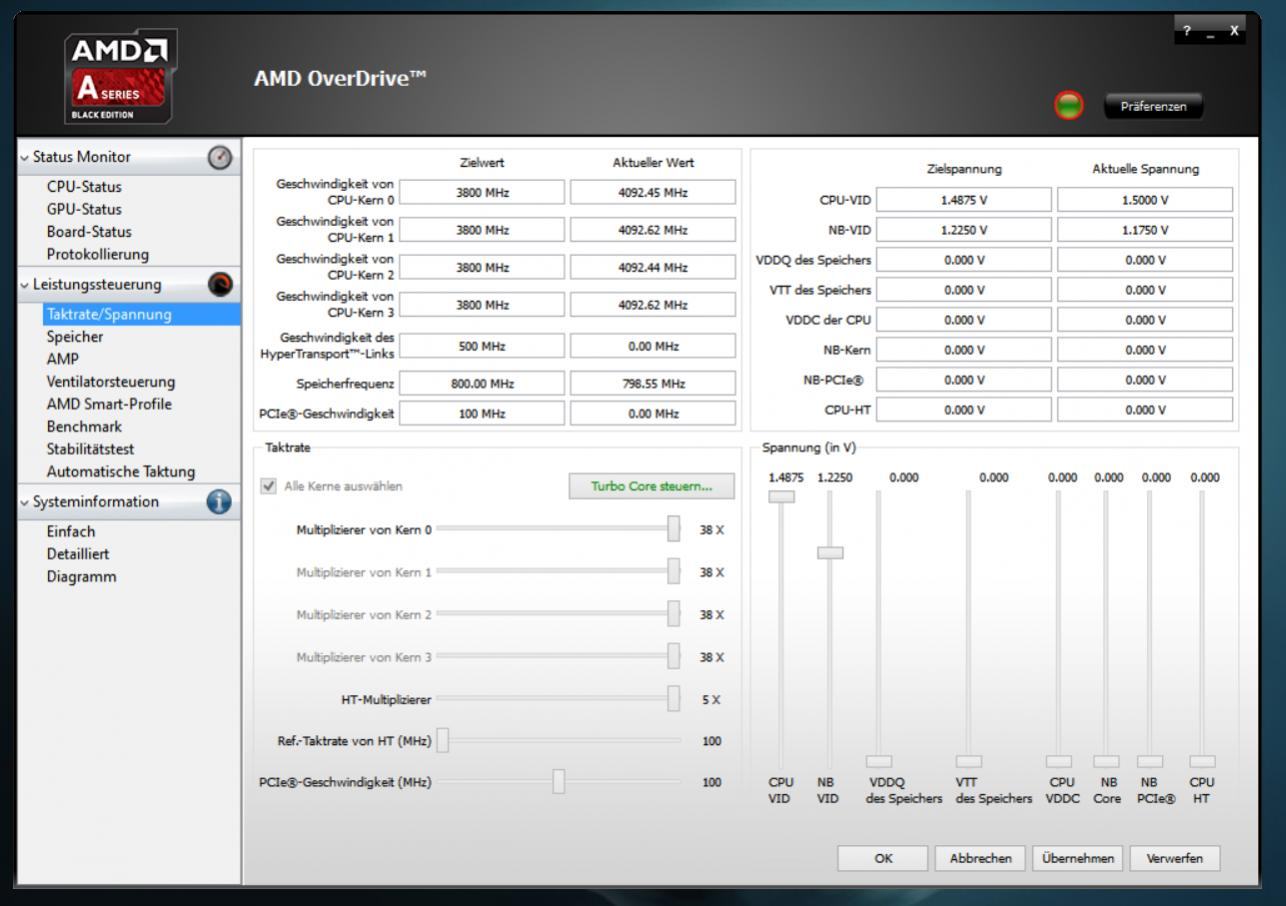Screen dimensions: 1286x906
Task: Open AMD Smart-Profile page
Action: [108, 404]
